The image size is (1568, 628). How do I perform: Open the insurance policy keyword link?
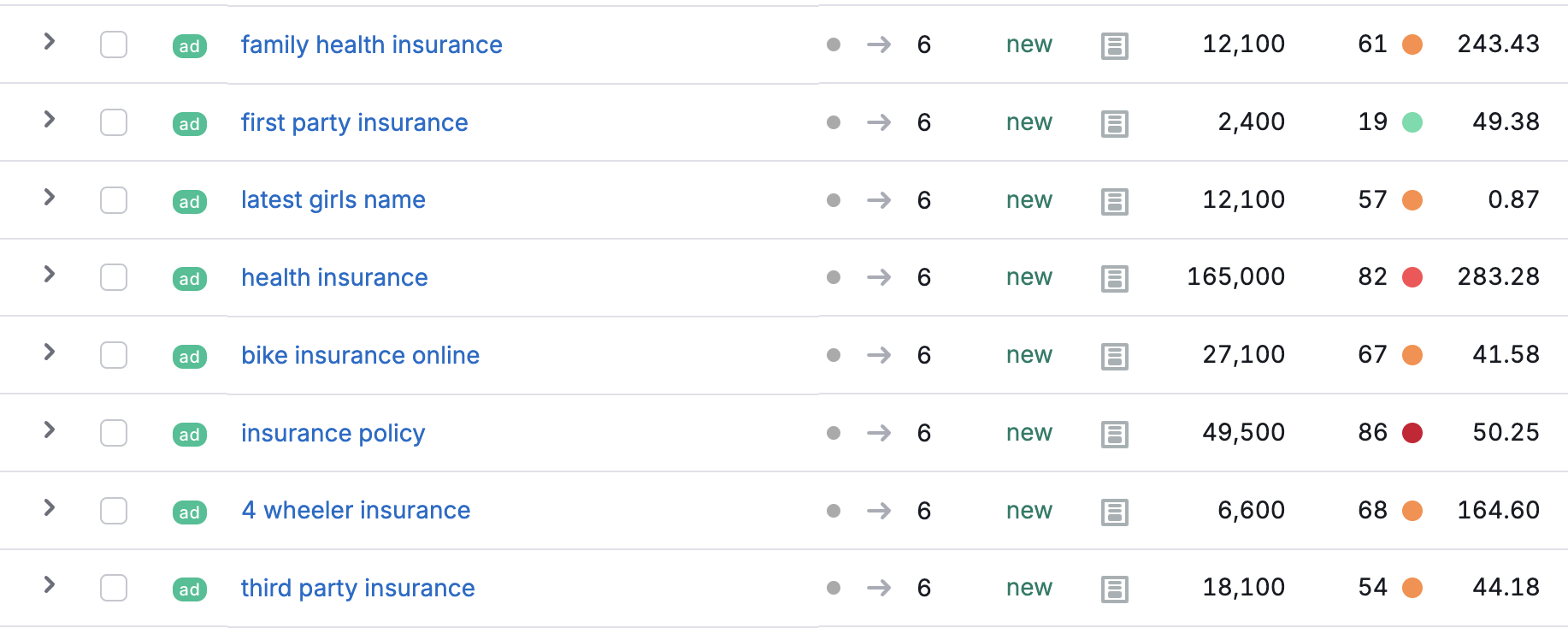(333, 433)
